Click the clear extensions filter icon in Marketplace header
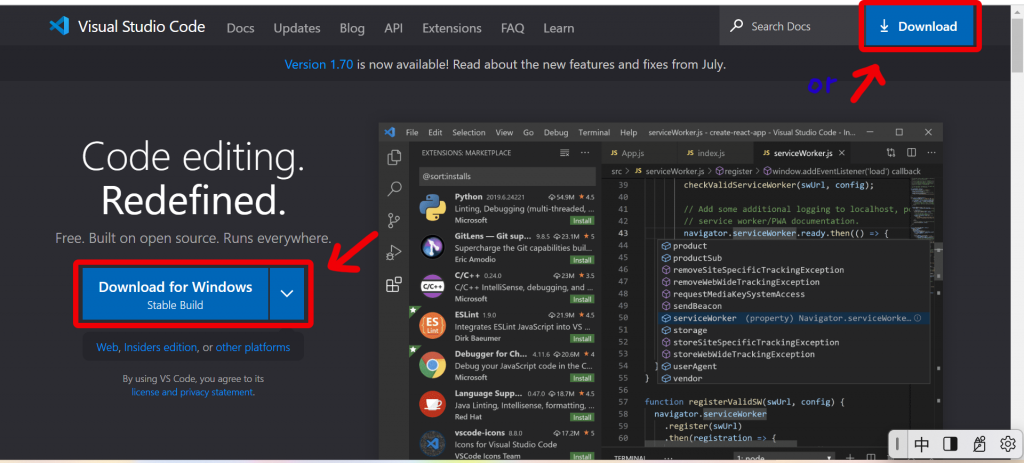 coord(565,153)
